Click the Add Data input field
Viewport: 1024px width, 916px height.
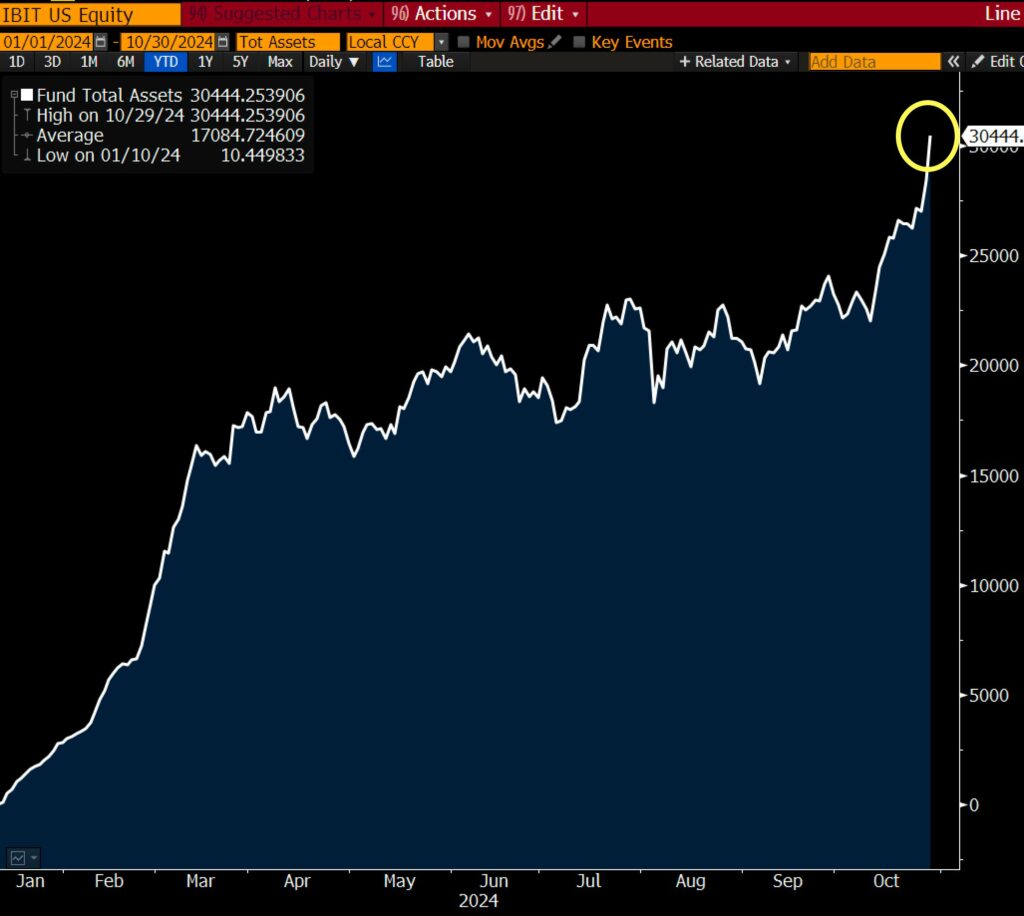coord(874,62)
